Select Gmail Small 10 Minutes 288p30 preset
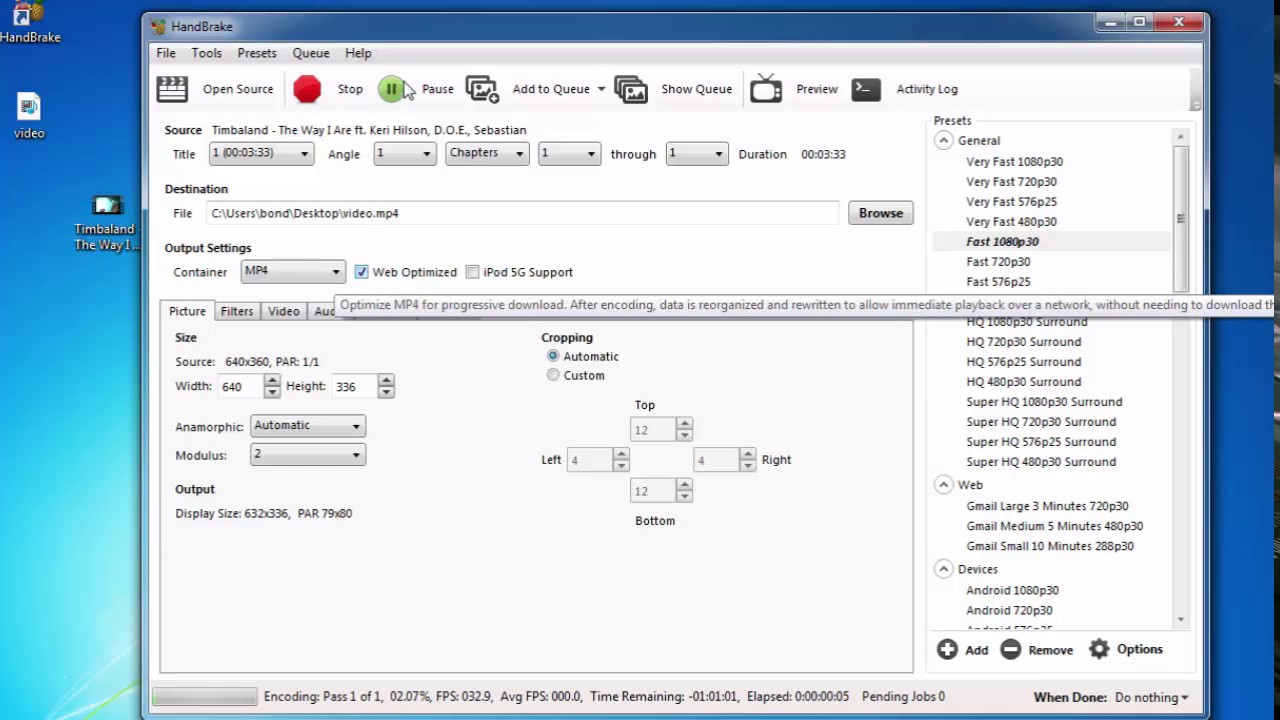Screen dimensions: 1280x720 tap(1050, 546)
